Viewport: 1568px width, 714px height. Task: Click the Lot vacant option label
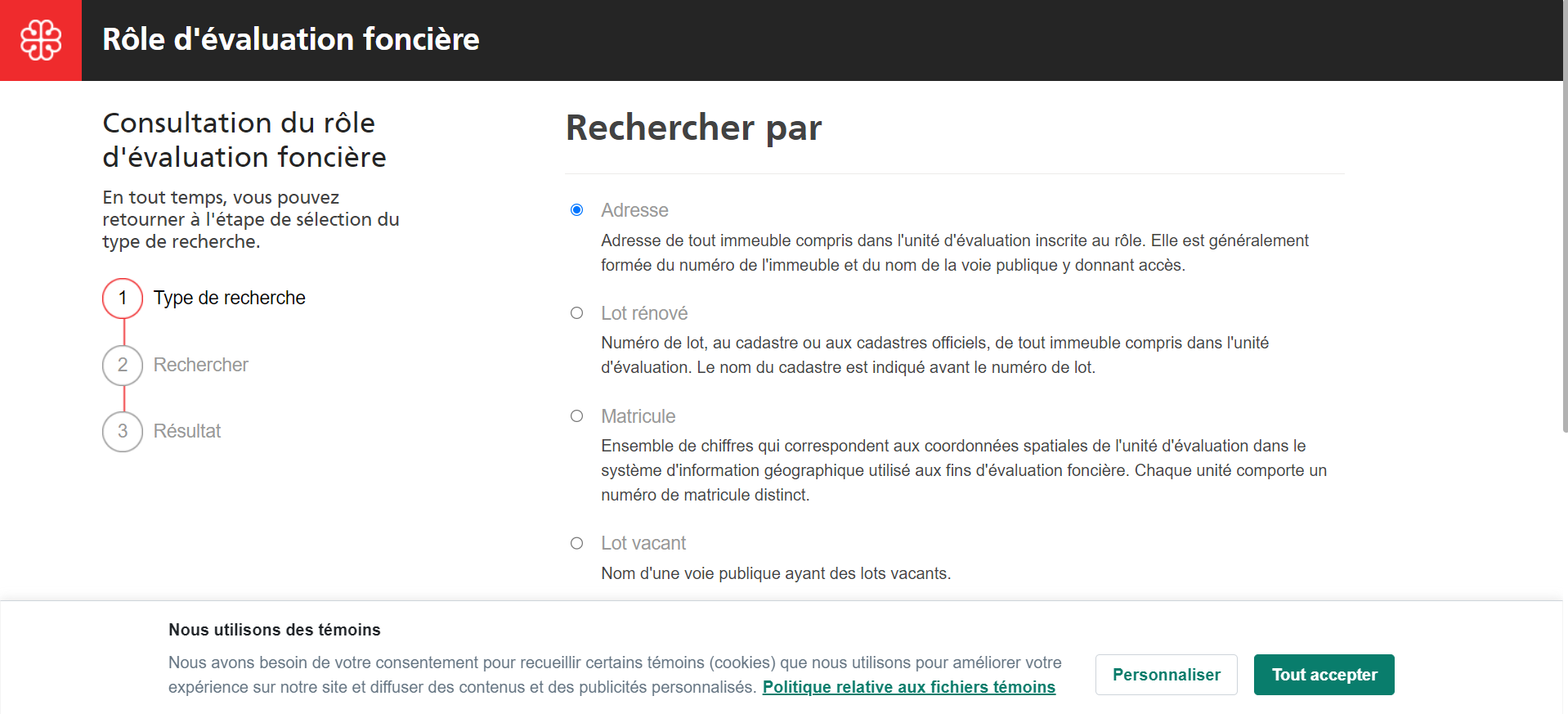[x=643, y=543]
